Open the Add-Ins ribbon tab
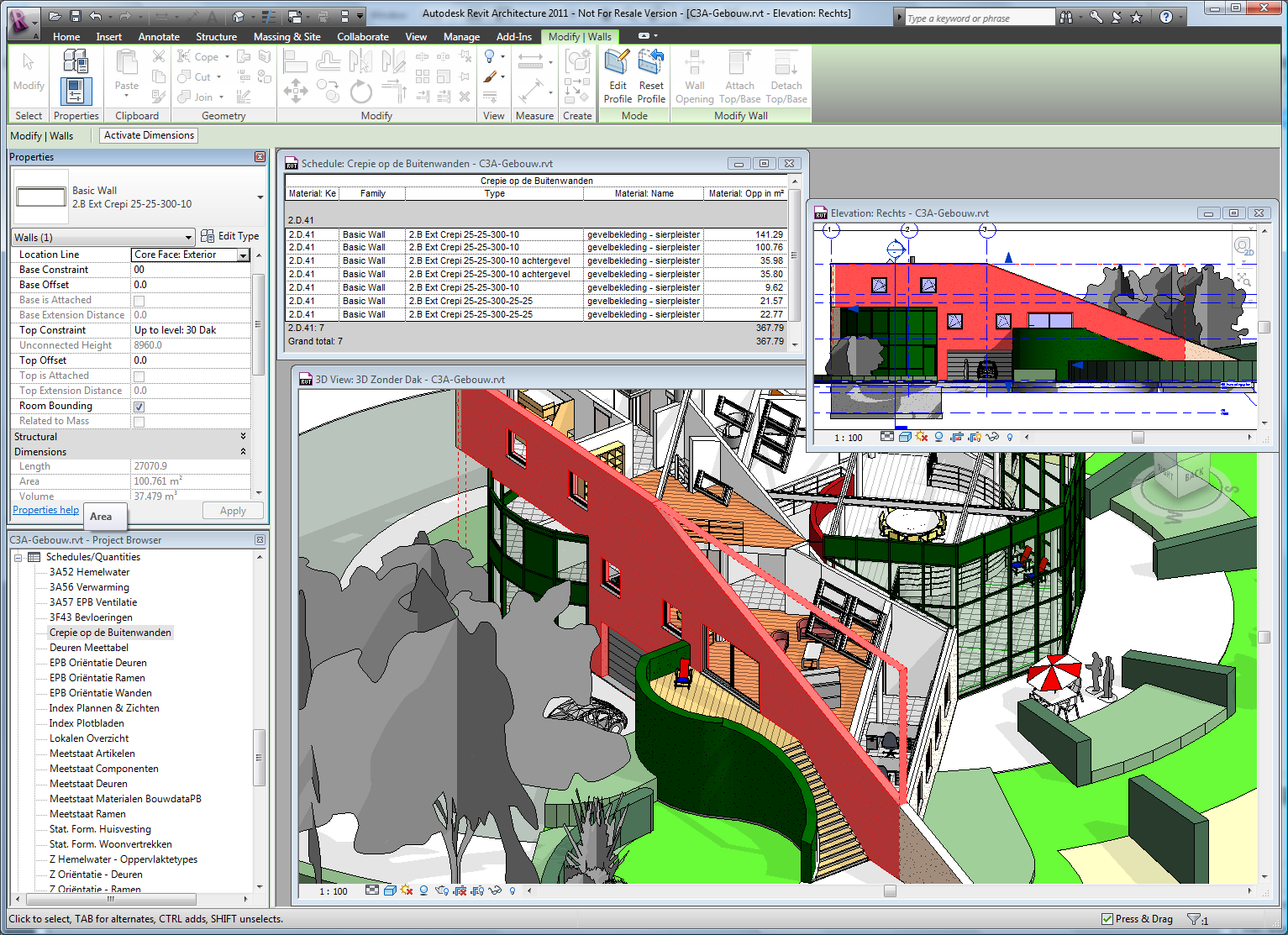This screenshot has height=935, width=1288. point(513,37)
